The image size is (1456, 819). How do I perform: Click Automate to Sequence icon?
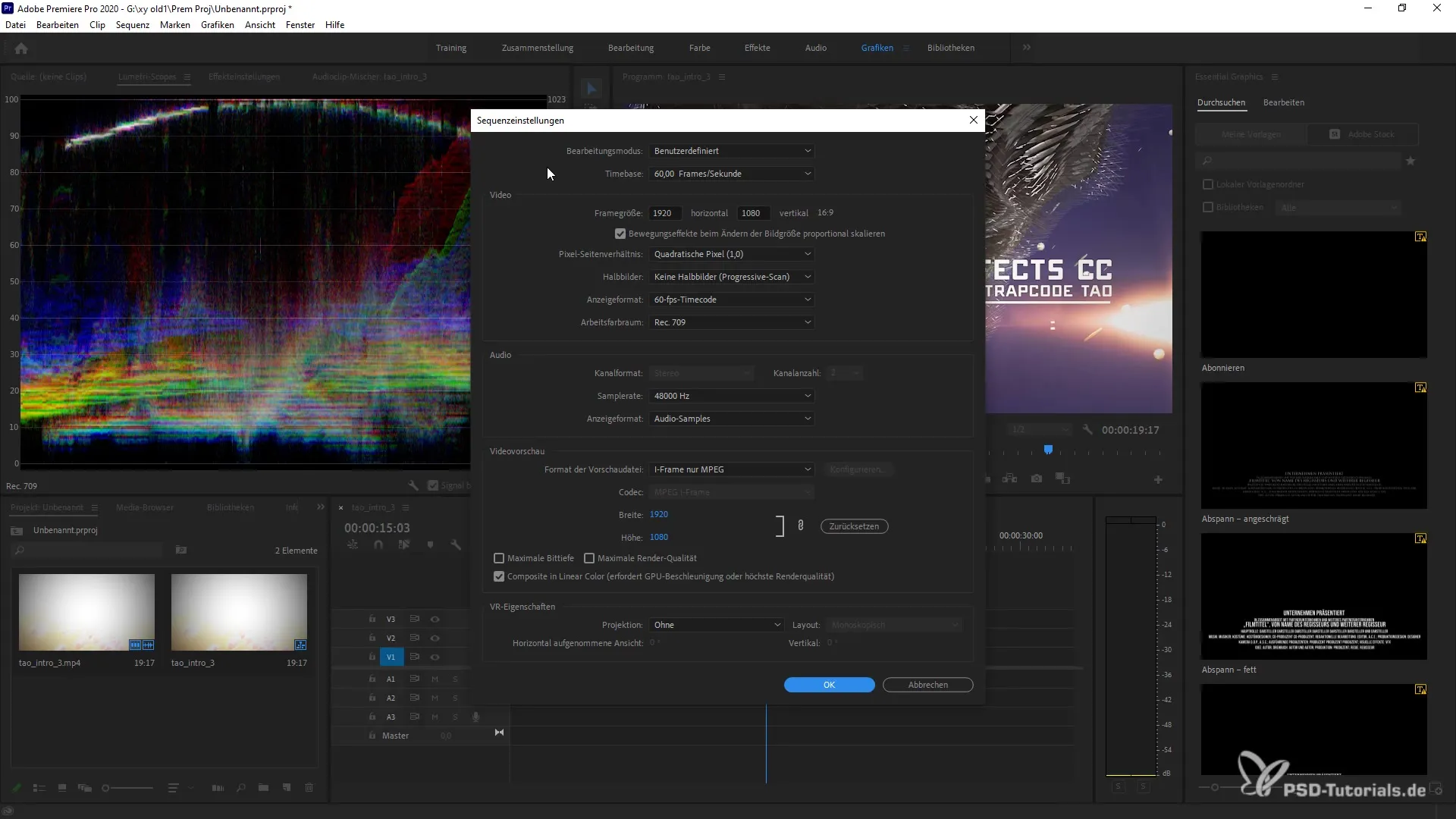coord(218,788)
